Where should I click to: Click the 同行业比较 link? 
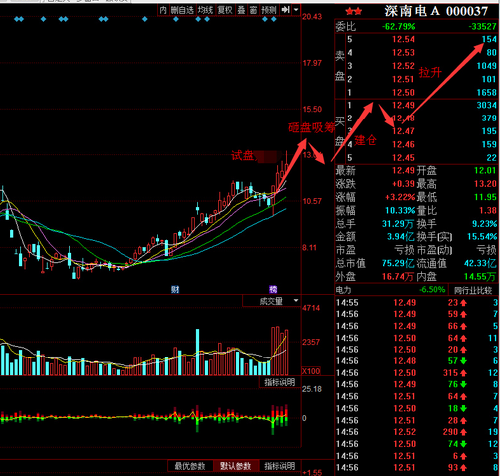pos(473,290)
